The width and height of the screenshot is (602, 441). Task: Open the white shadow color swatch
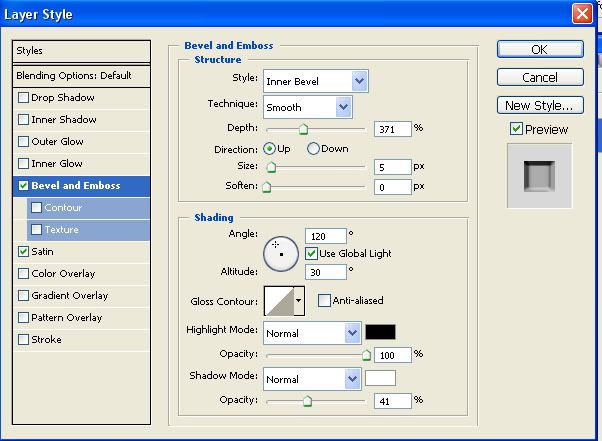(x=380, y=378)
